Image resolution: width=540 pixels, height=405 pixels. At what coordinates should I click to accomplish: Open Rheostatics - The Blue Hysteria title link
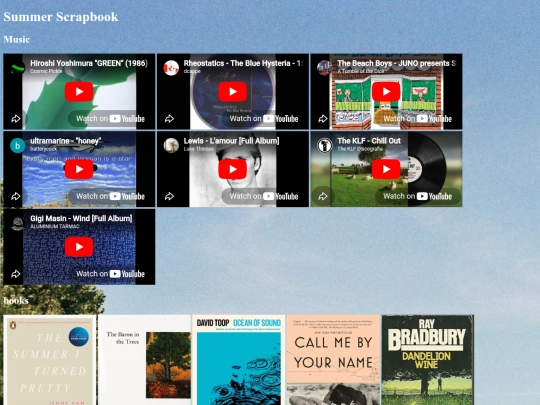pos(243,63)
